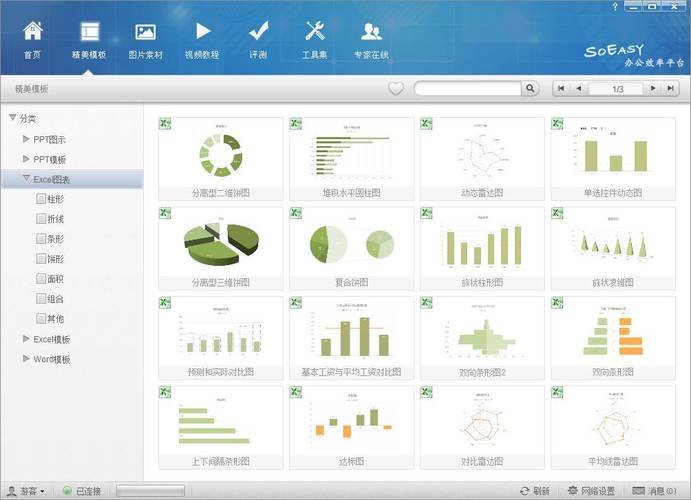The height and width of the screenshot is (500, 691).
Task: Click the green 已连接 status icon
Action: (67, 490)
